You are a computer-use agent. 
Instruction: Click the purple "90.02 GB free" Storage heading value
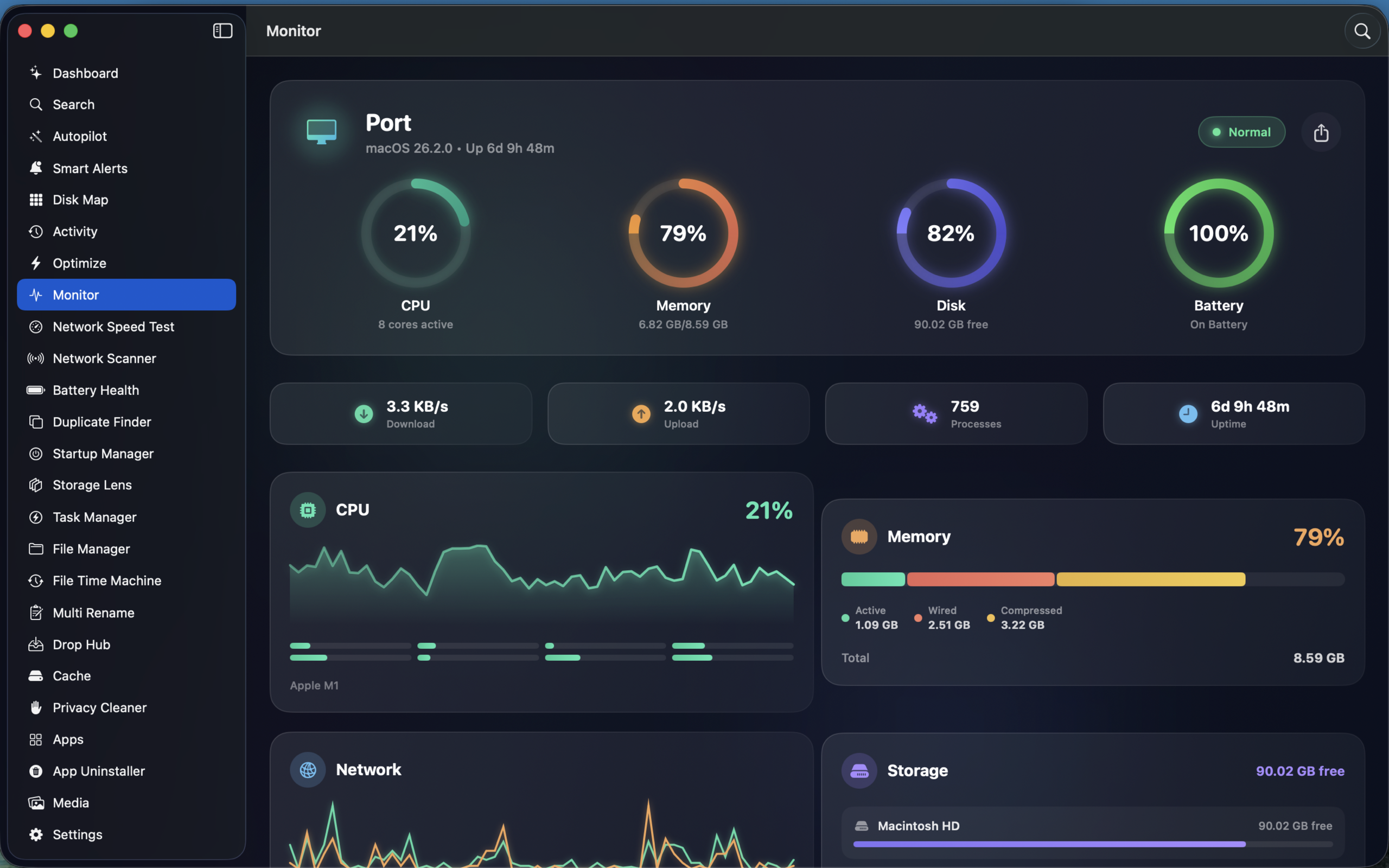(1300, 771)
